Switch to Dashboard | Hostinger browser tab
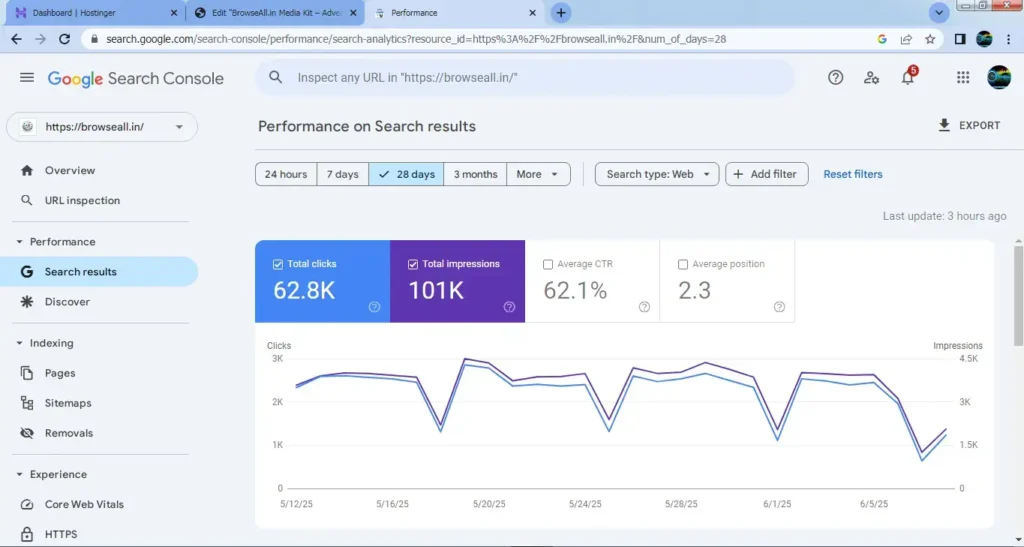1024x547 pixels. click(x=95, y=12)
